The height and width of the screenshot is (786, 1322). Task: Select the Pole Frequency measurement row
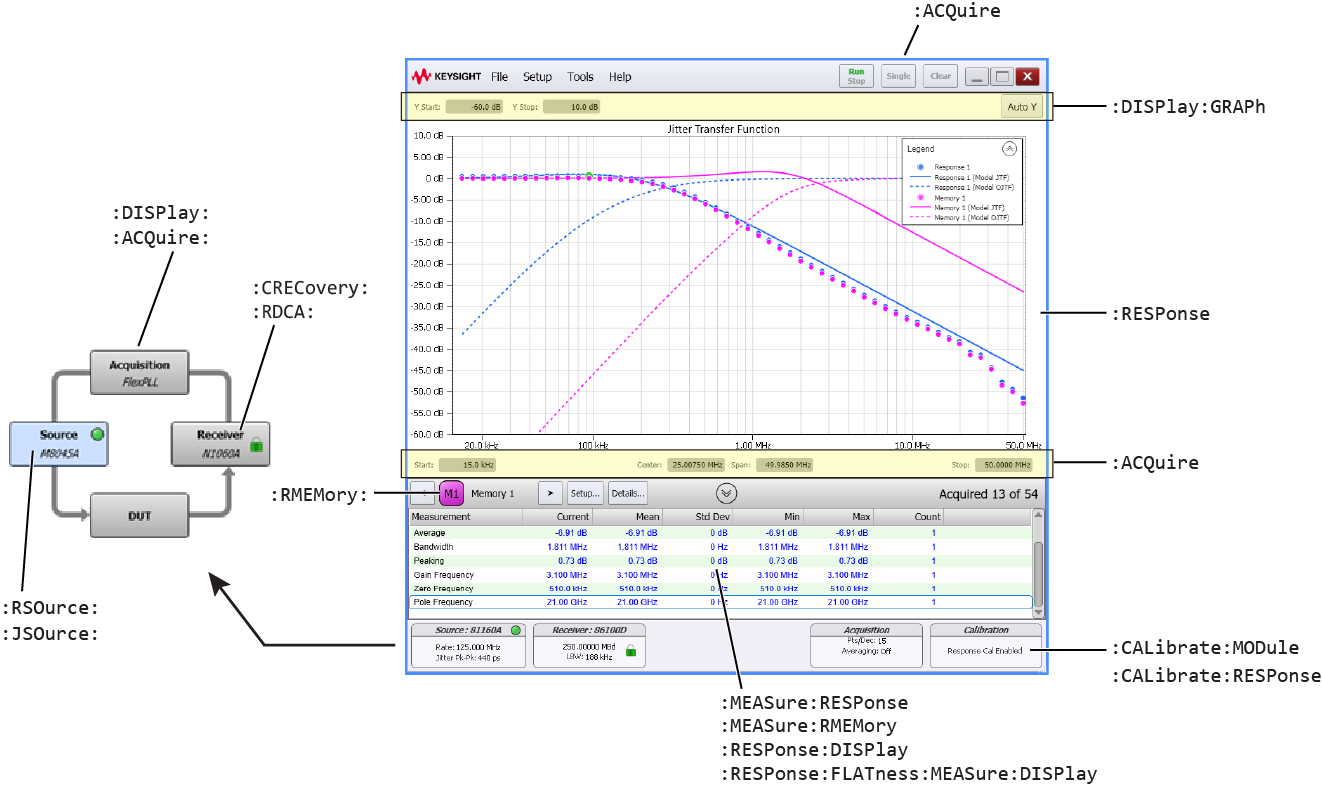[720, 603]
